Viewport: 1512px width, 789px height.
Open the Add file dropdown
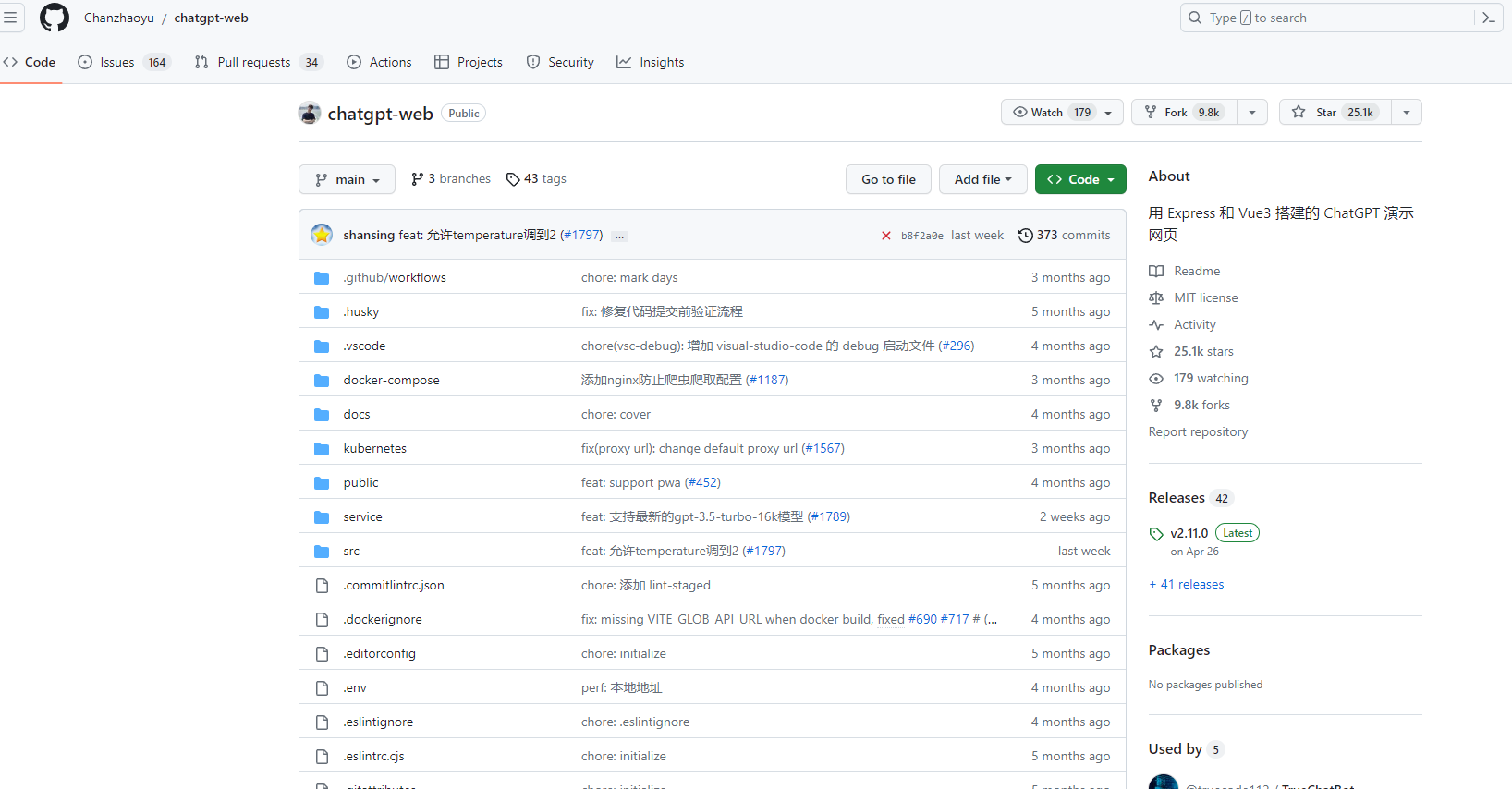pyautogui.click(x=982, y=179)
